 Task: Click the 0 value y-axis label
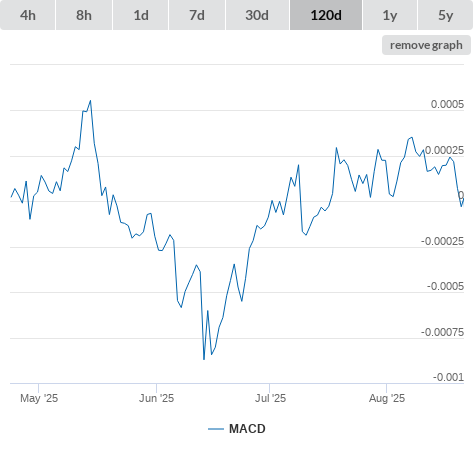point(461,195)
